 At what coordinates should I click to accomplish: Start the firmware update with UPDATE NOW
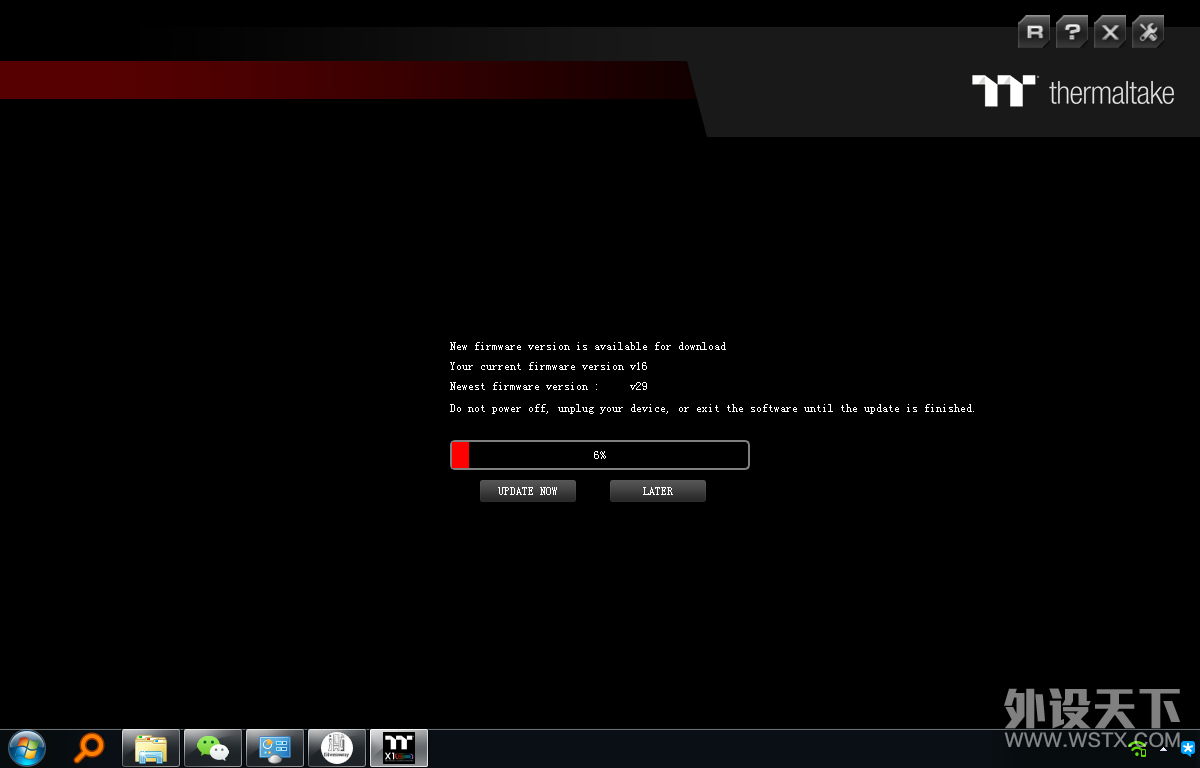[528, 491]
